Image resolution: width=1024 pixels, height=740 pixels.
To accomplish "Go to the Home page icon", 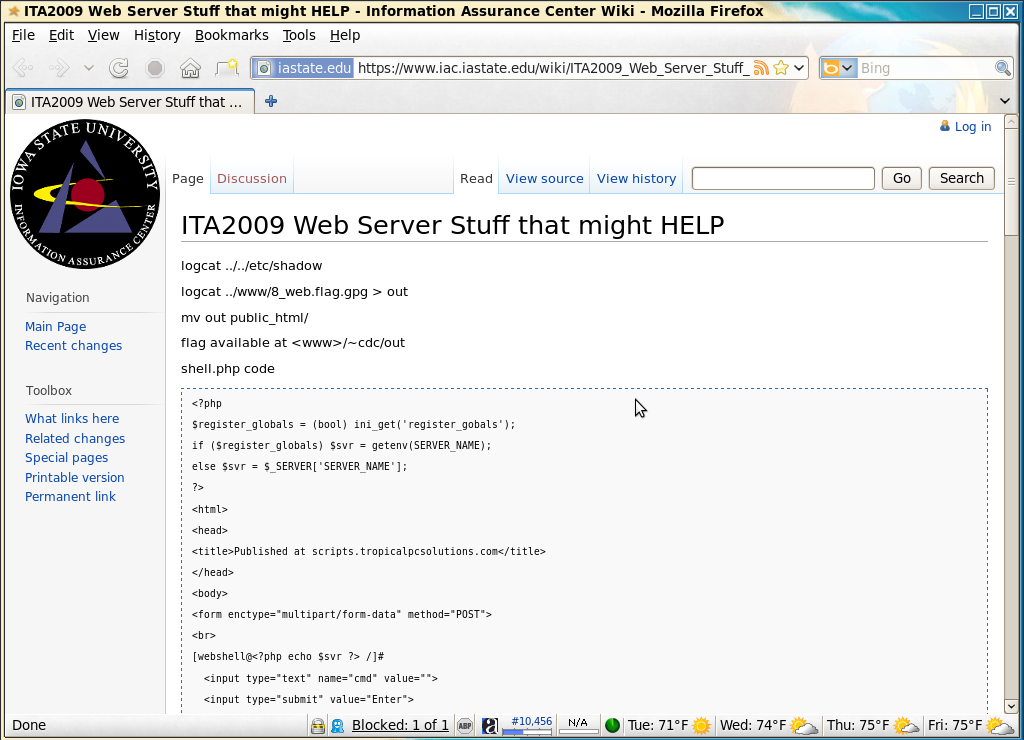I will 190,68.
